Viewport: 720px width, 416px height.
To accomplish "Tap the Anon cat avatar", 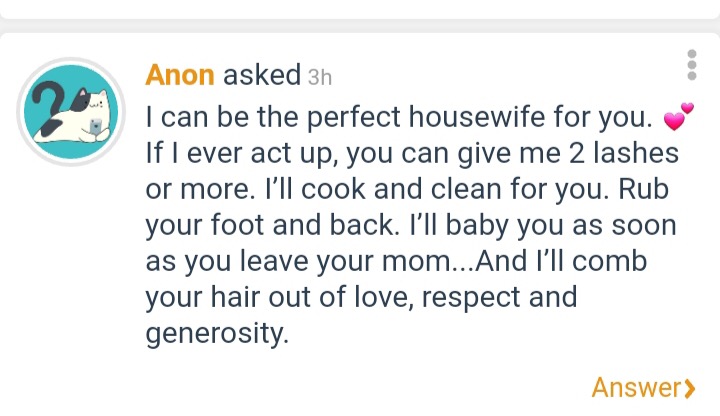I will pyautogui.click(x=71, y=112).
